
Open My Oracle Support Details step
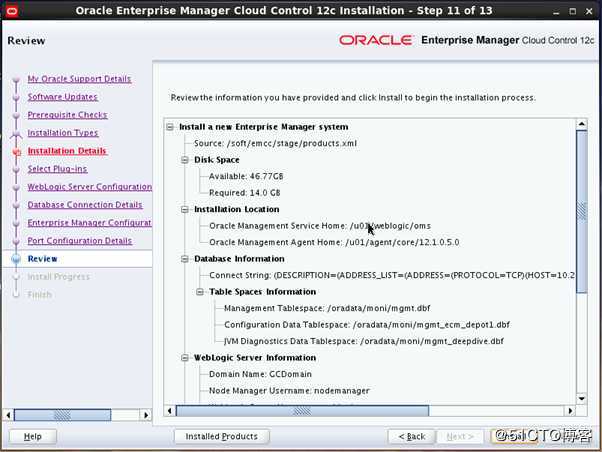click(x=79, y=79)
